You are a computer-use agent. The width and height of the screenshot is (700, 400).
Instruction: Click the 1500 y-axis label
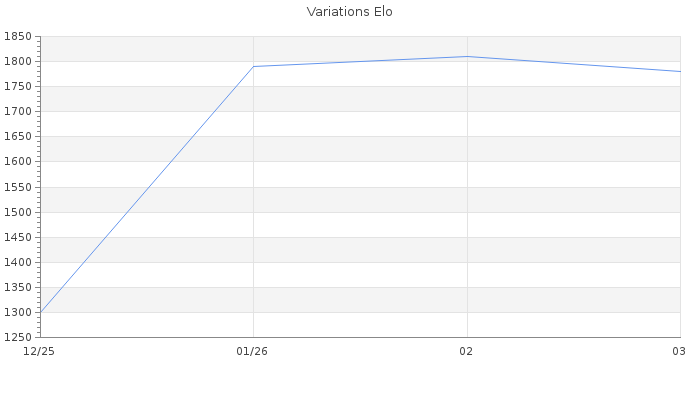click(x=18, y=212)
